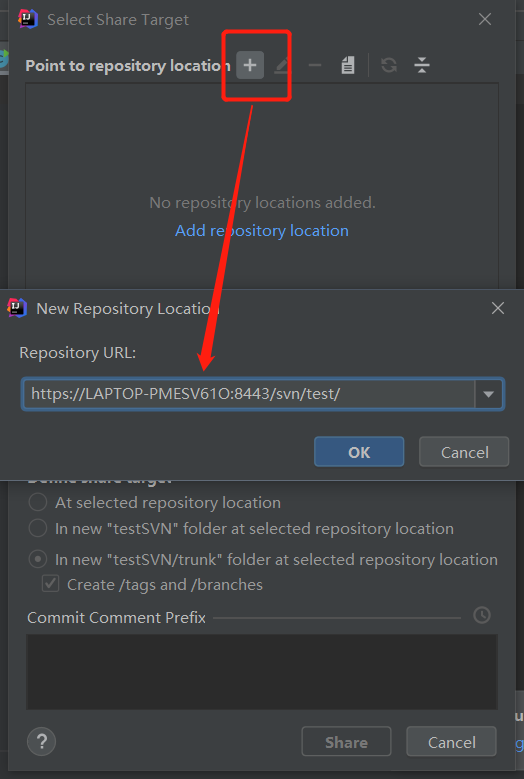Click the "Commit Comment Prefix" label
The height and width of the screenshot is (779, 524).
(116, 618)
